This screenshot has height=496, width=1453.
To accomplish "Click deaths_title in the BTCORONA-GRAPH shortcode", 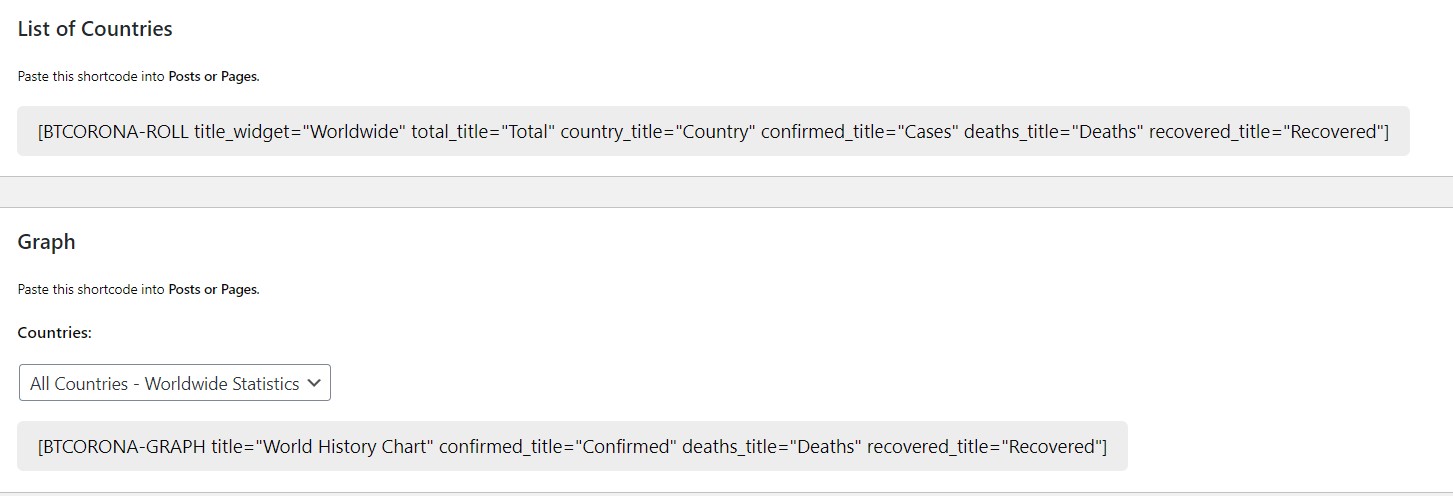I will (772, 446).
